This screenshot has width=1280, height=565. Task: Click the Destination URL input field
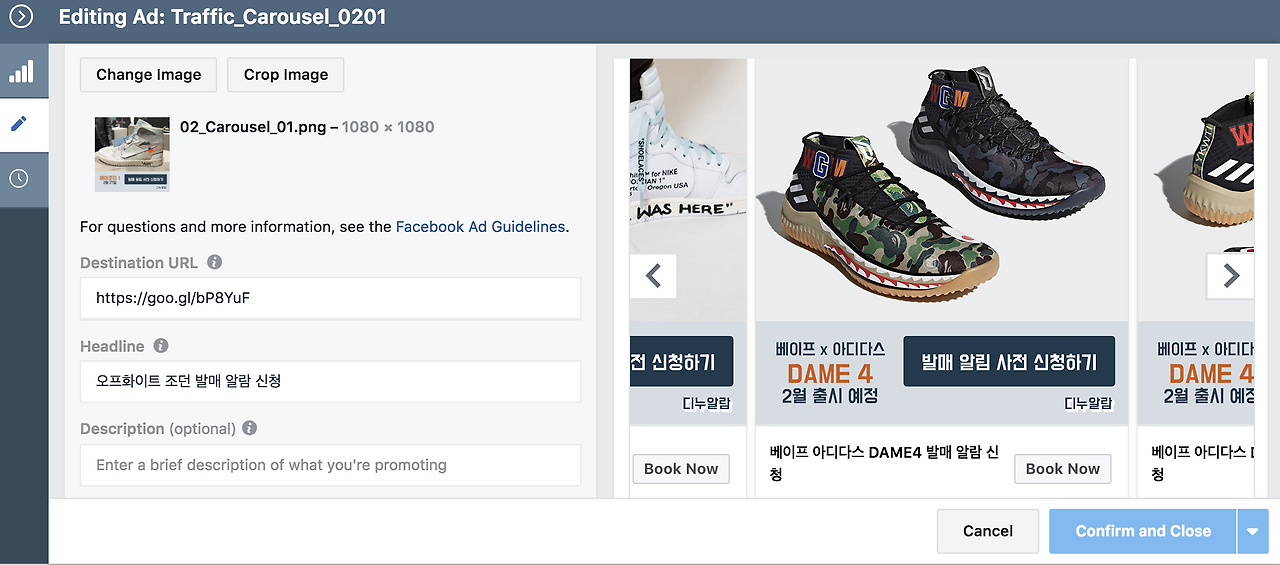pos(330,298)
